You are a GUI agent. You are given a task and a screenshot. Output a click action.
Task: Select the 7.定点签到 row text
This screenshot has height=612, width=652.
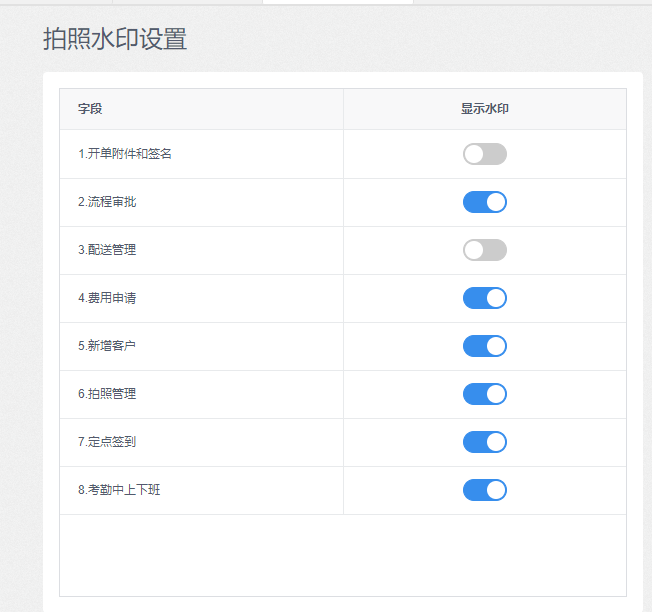[x=107, y=442]
